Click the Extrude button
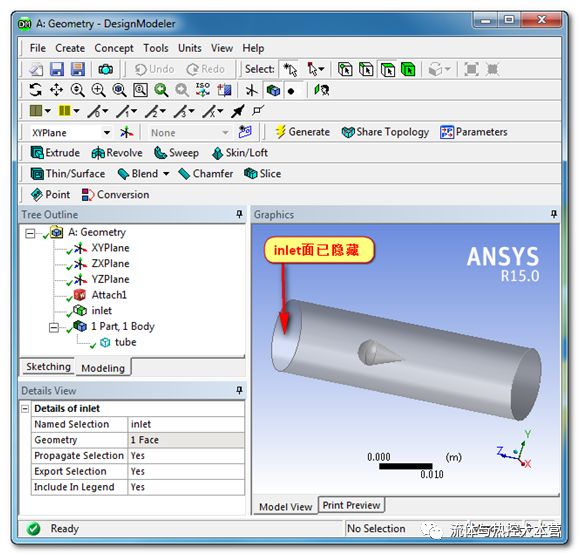Image resolution: width=580 pixels, height=556 pixels. (55, 153)
